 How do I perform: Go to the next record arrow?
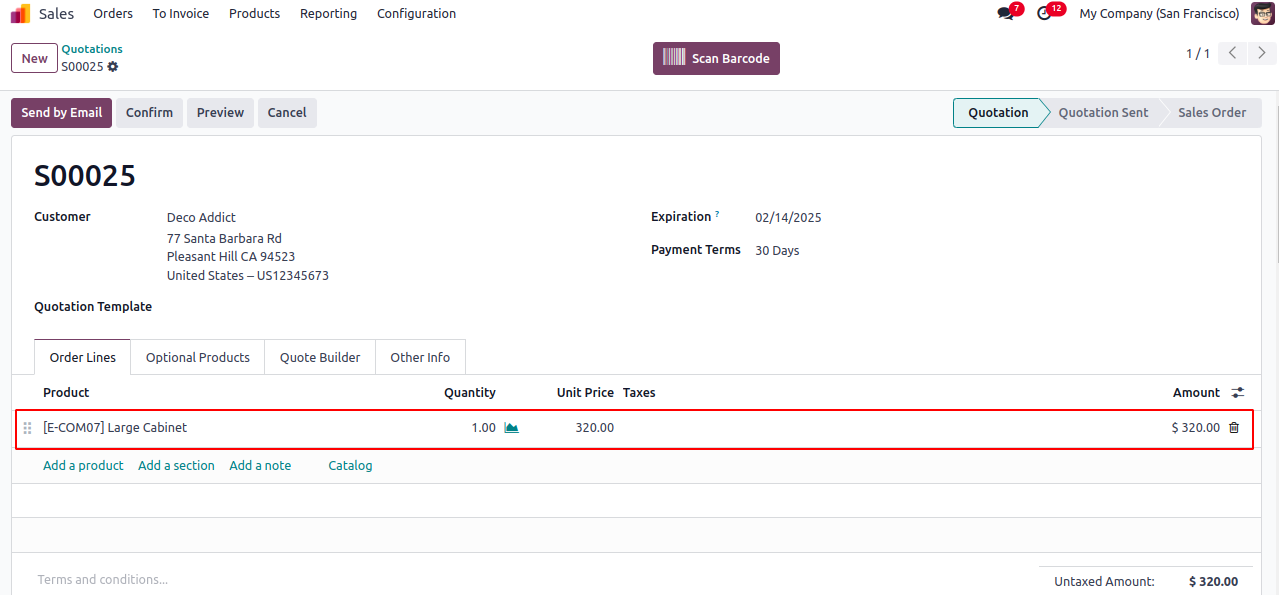(x=1262, y=53)
